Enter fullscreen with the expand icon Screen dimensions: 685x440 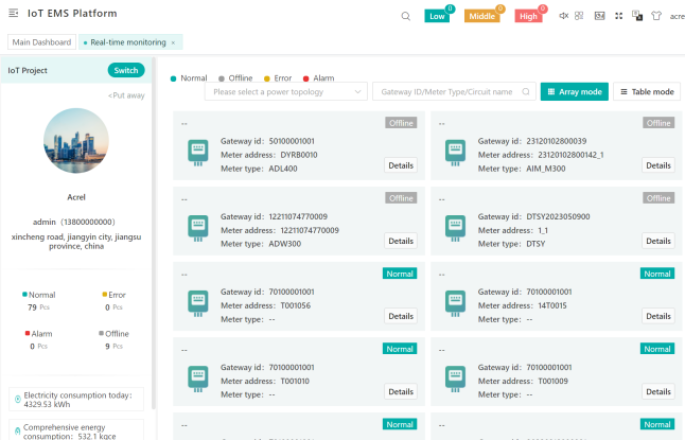pos(618,16)
